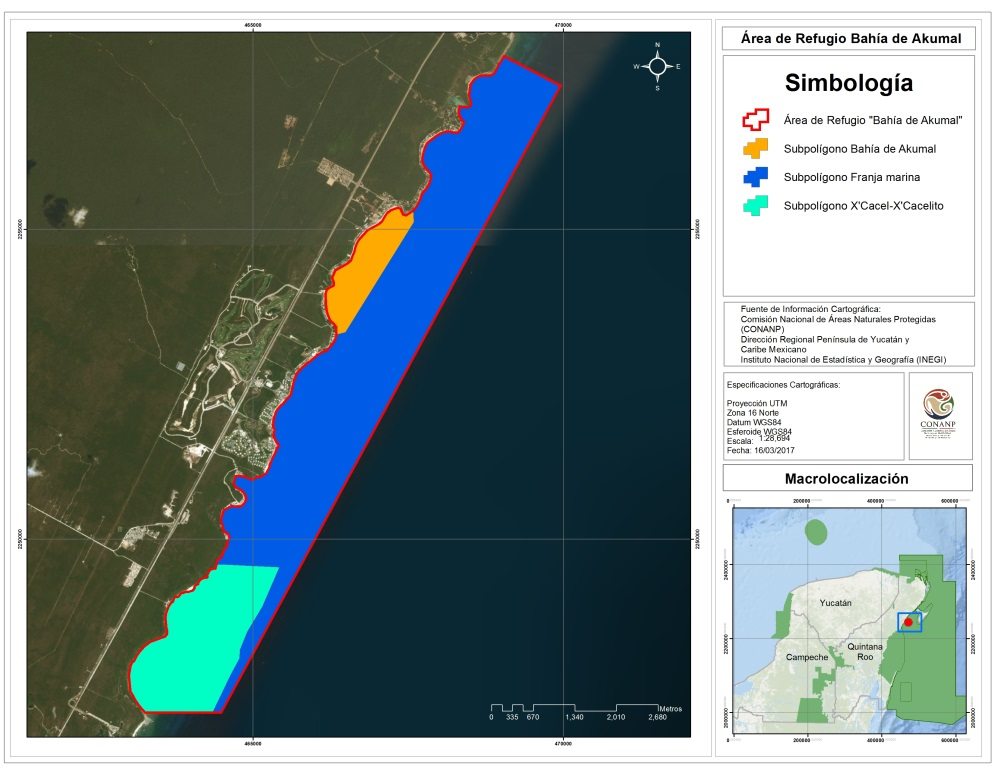This screenshot has height=768, width=995.
Task: Click the Simbología heading
Action: click(848, 82)
